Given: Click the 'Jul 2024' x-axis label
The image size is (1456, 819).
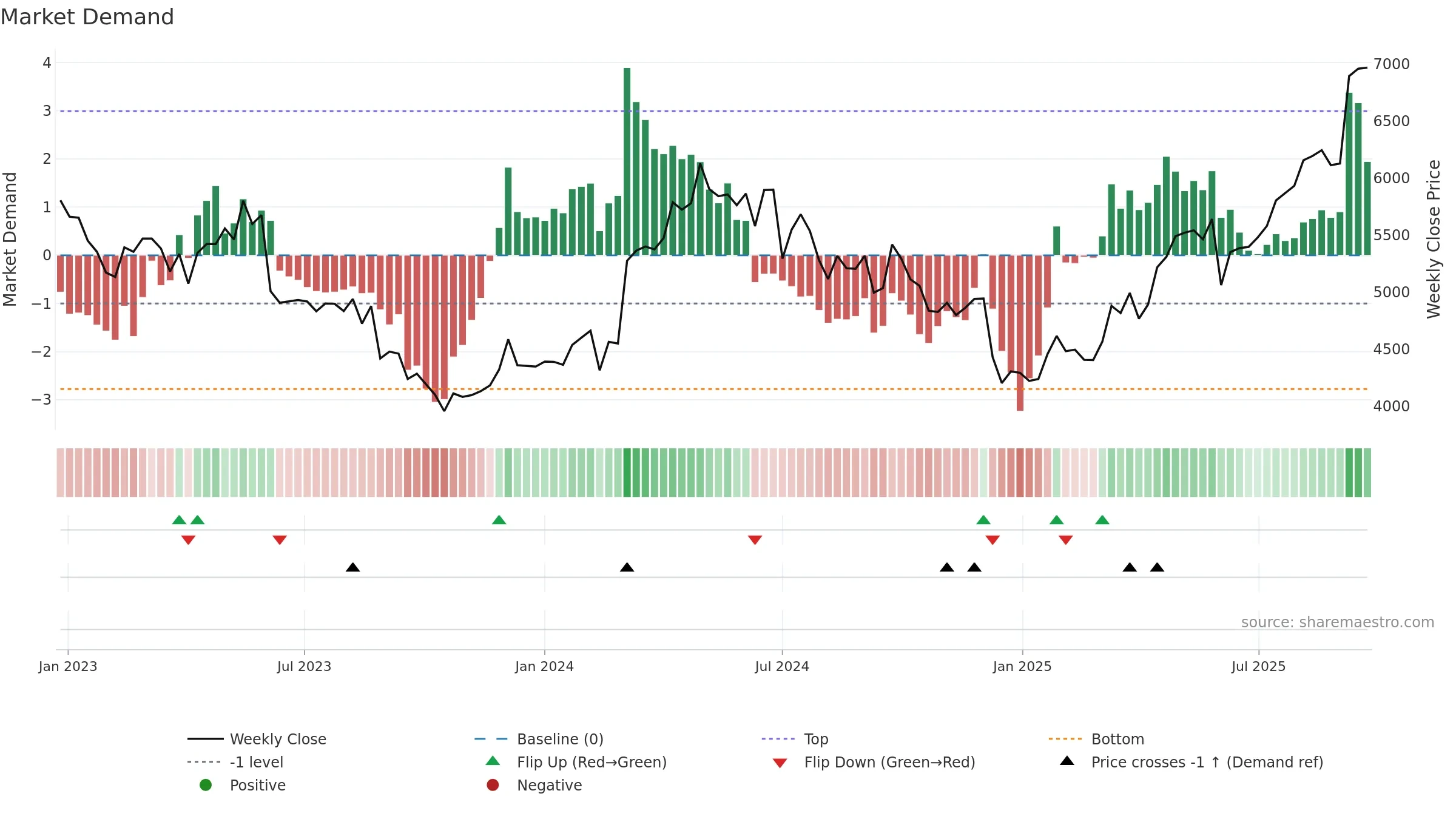Looking at the screenshot, I should click(782, 666).
